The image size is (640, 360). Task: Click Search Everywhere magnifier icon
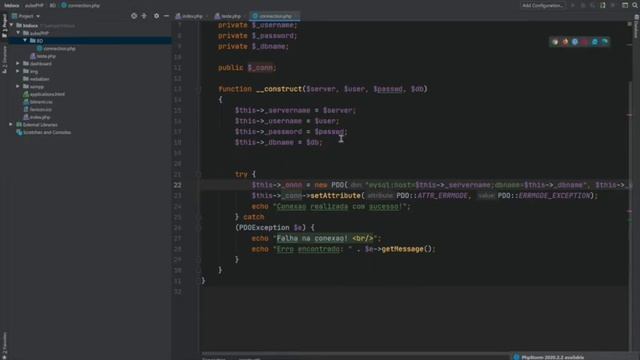tap(635, 5)
